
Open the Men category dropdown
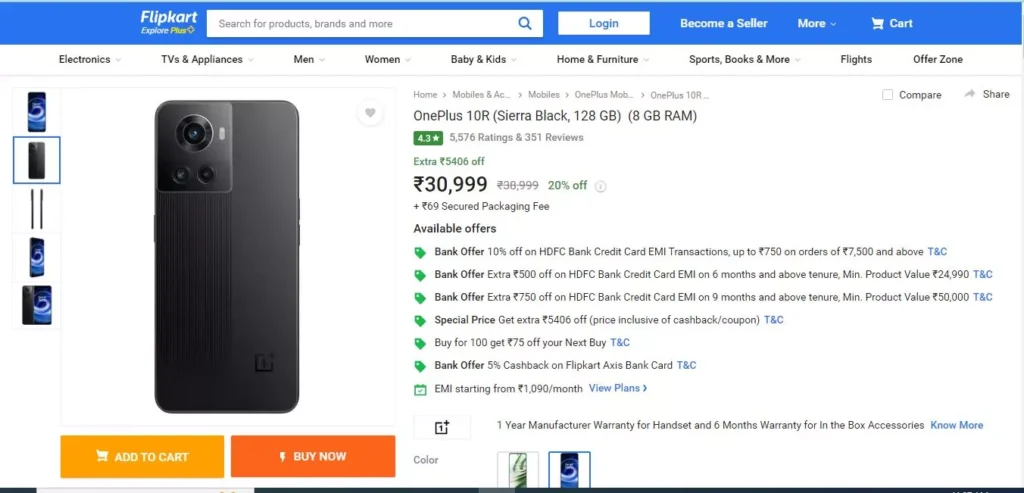309,59
